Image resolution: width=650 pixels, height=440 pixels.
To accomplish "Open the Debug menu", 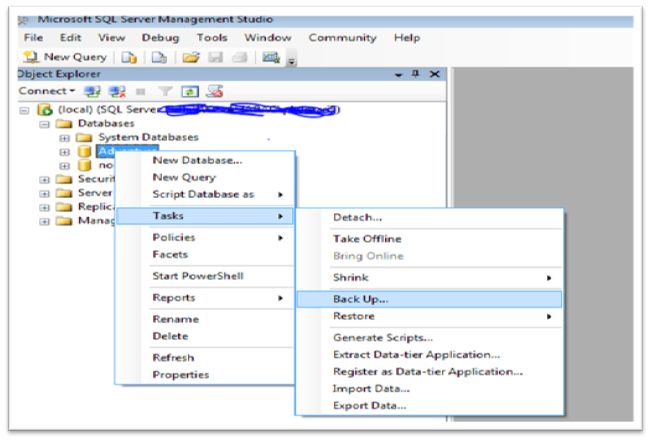I will pyautogui.click(x=160, y=38).
